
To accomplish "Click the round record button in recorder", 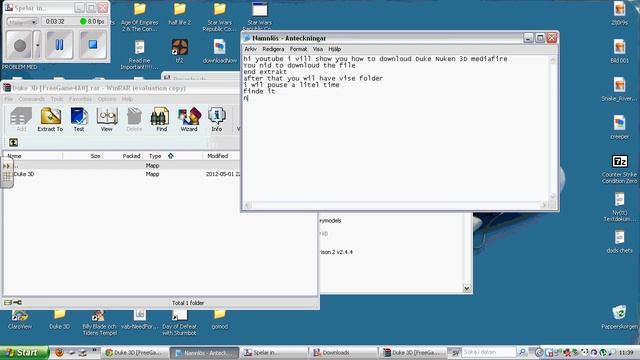I will pos(19,45).
